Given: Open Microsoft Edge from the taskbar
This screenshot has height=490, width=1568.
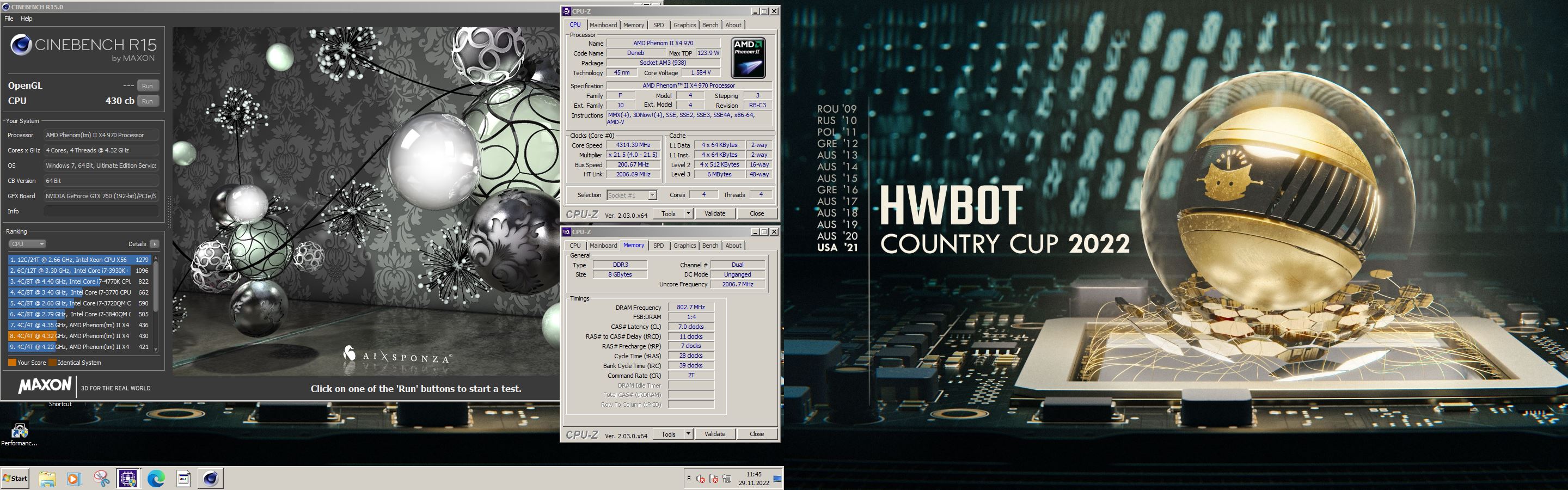Looking at the screenshot, I should pyautogui.click(x=156, y=479).
